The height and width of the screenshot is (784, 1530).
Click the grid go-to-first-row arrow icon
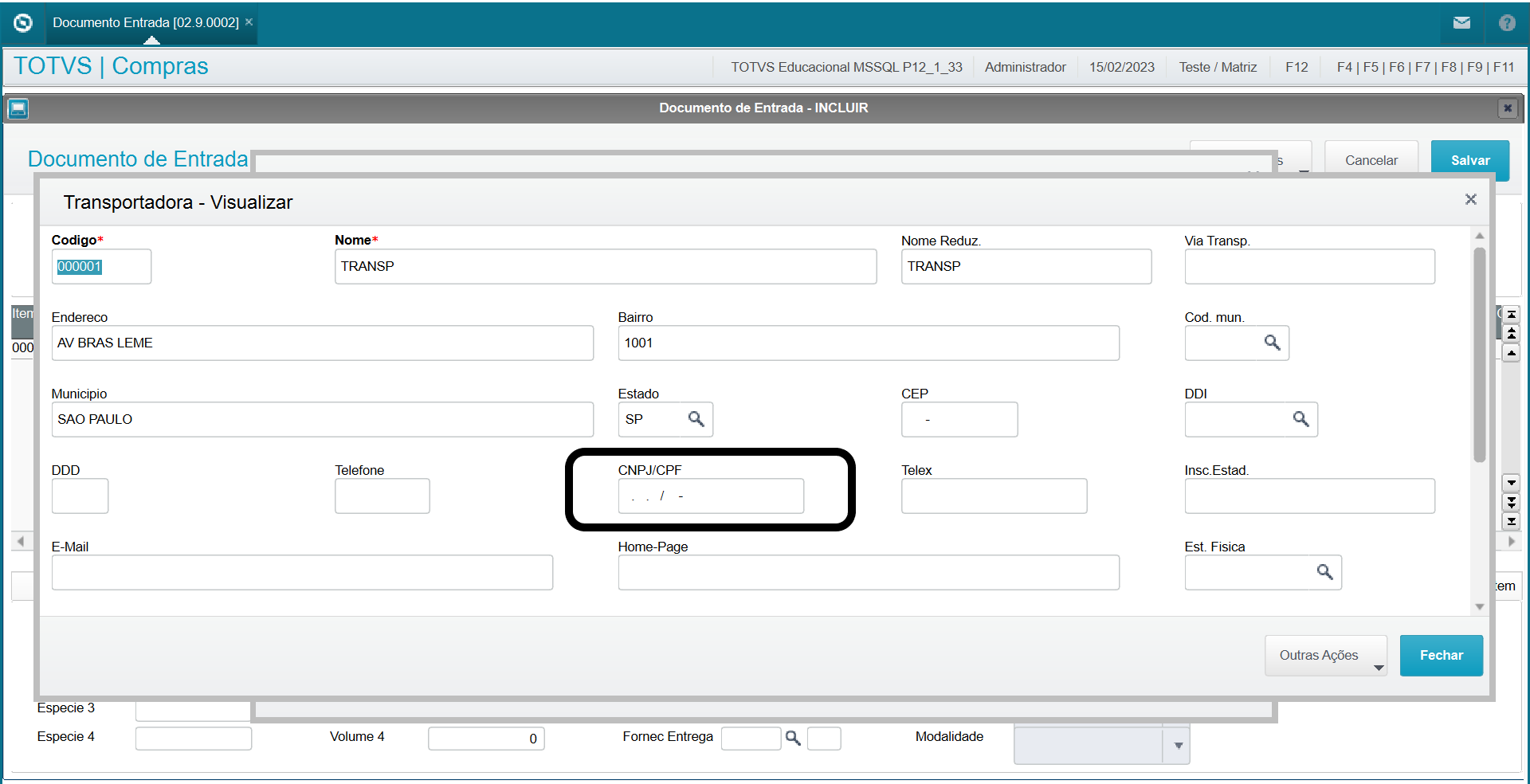(x=1512, y=315)
